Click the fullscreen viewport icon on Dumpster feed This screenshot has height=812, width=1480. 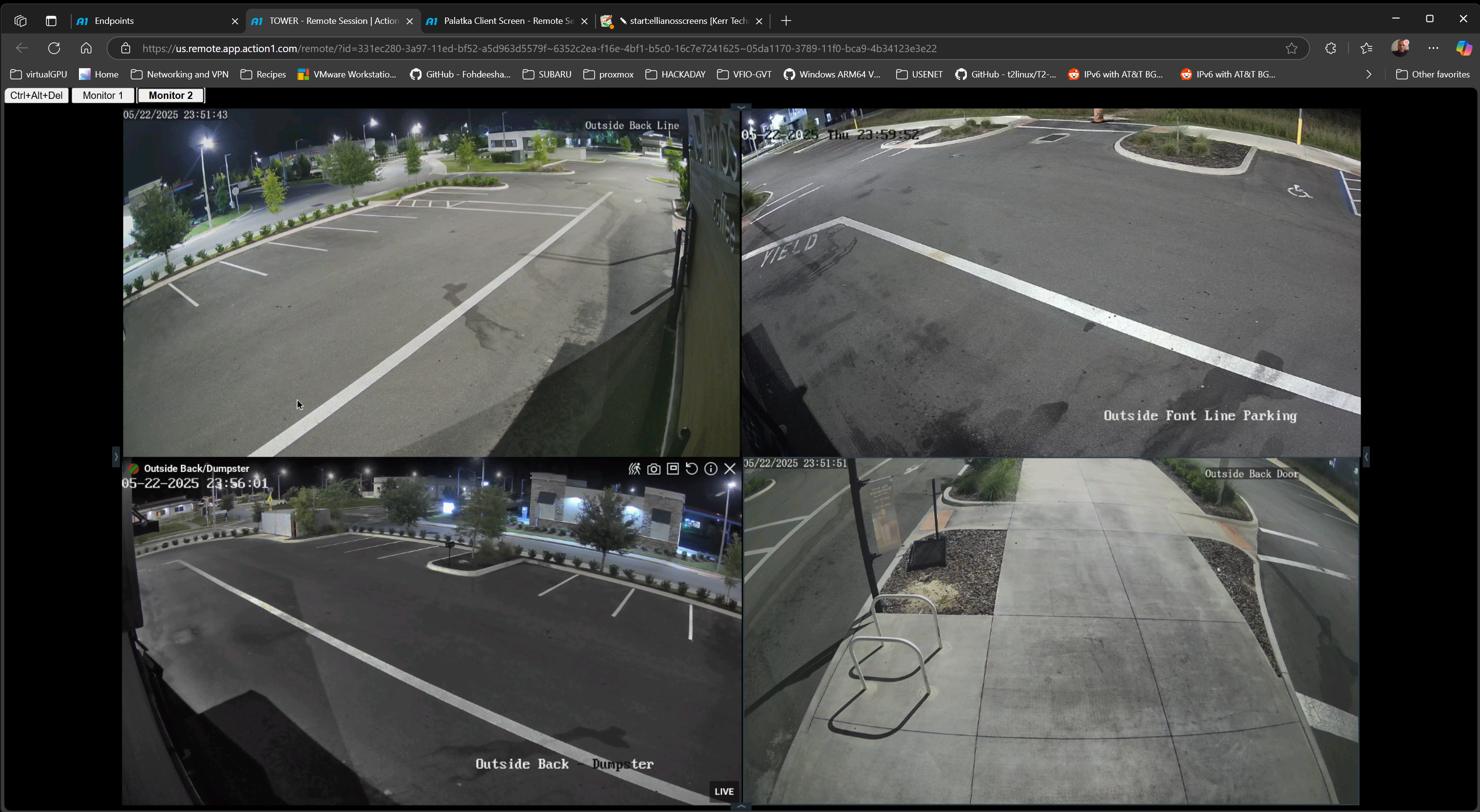pos(673,469)
